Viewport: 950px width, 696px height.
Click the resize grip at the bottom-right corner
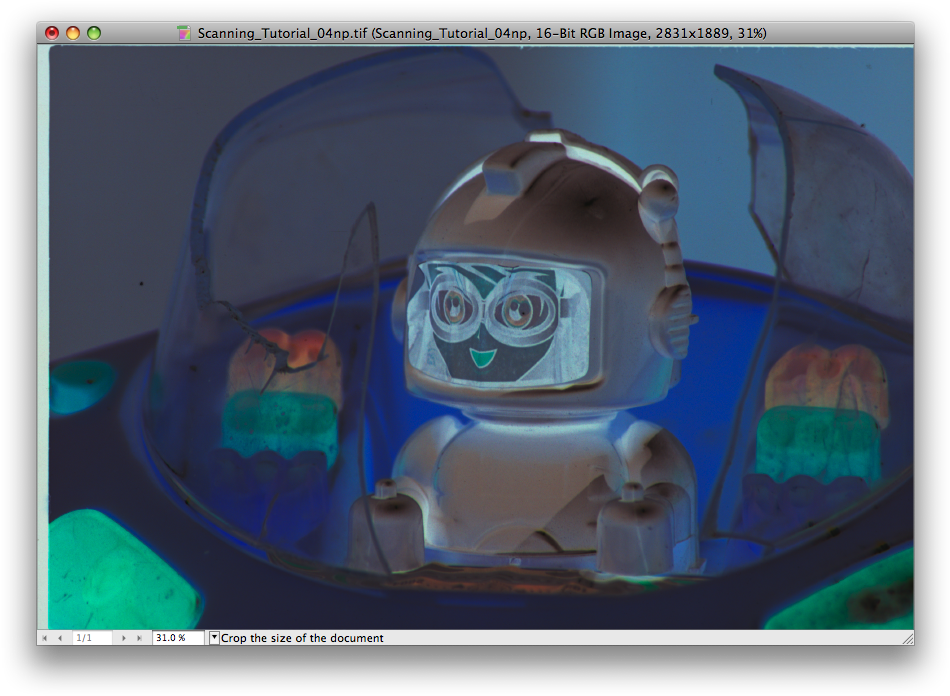908,637
